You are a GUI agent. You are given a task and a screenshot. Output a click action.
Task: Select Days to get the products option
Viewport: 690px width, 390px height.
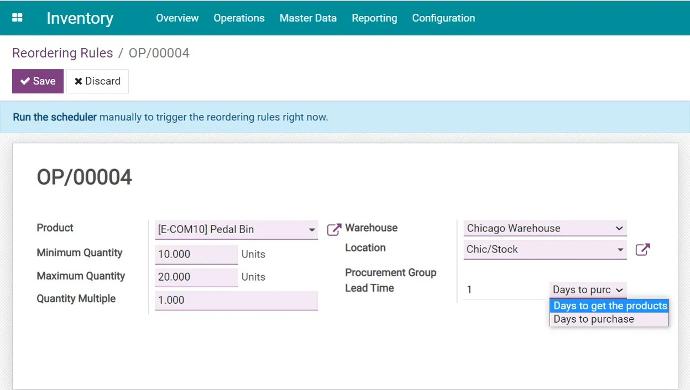pos(609,305)
